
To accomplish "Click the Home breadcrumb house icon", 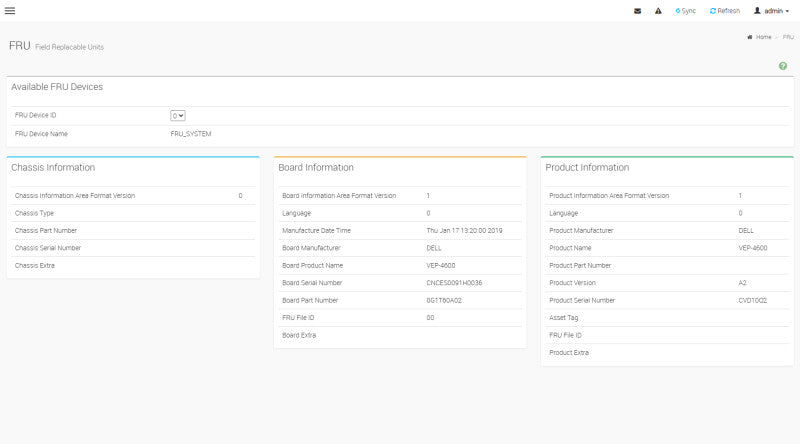I will [x=749, y=37].
